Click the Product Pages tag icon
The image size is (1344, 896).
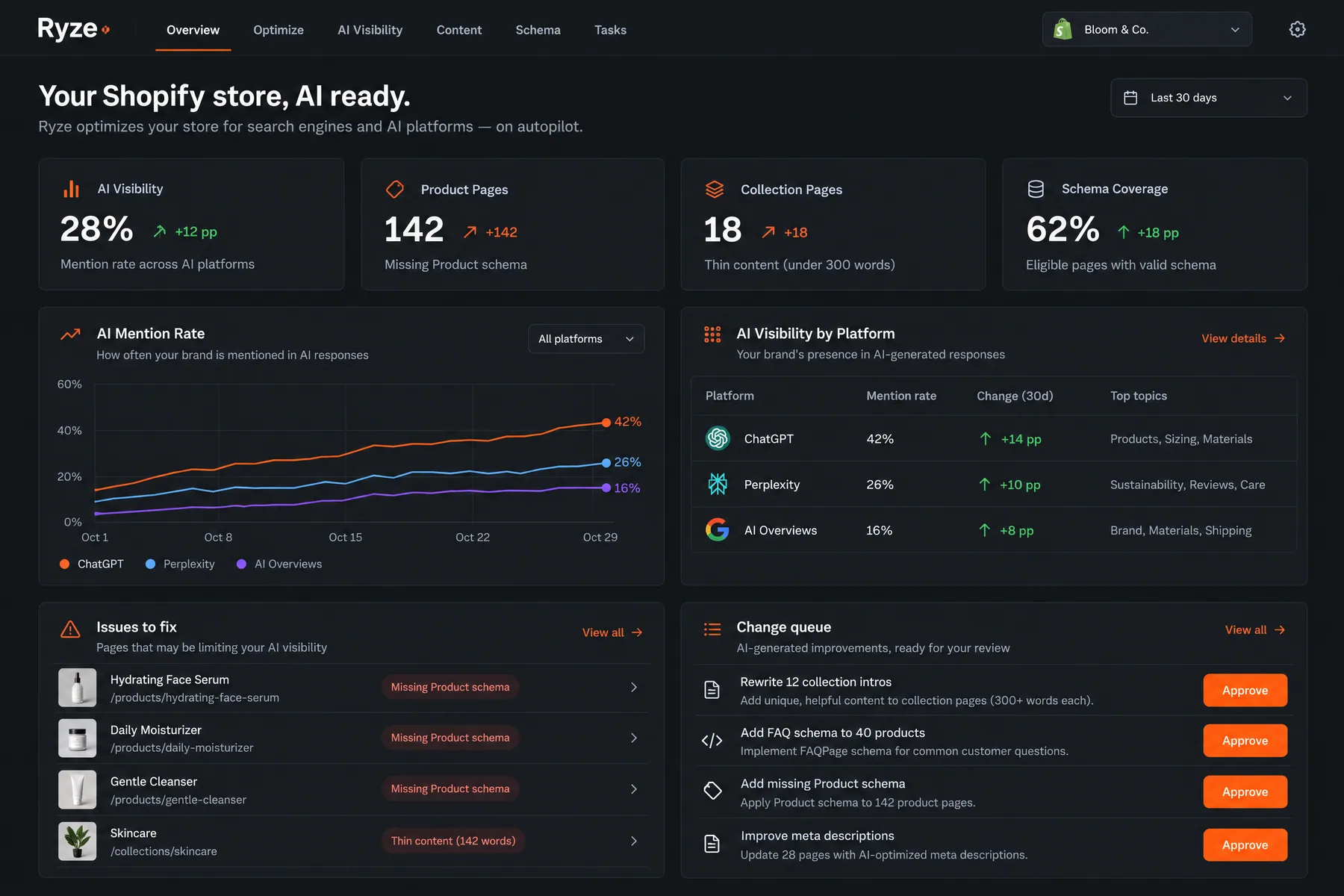click(x=395, y=190)
